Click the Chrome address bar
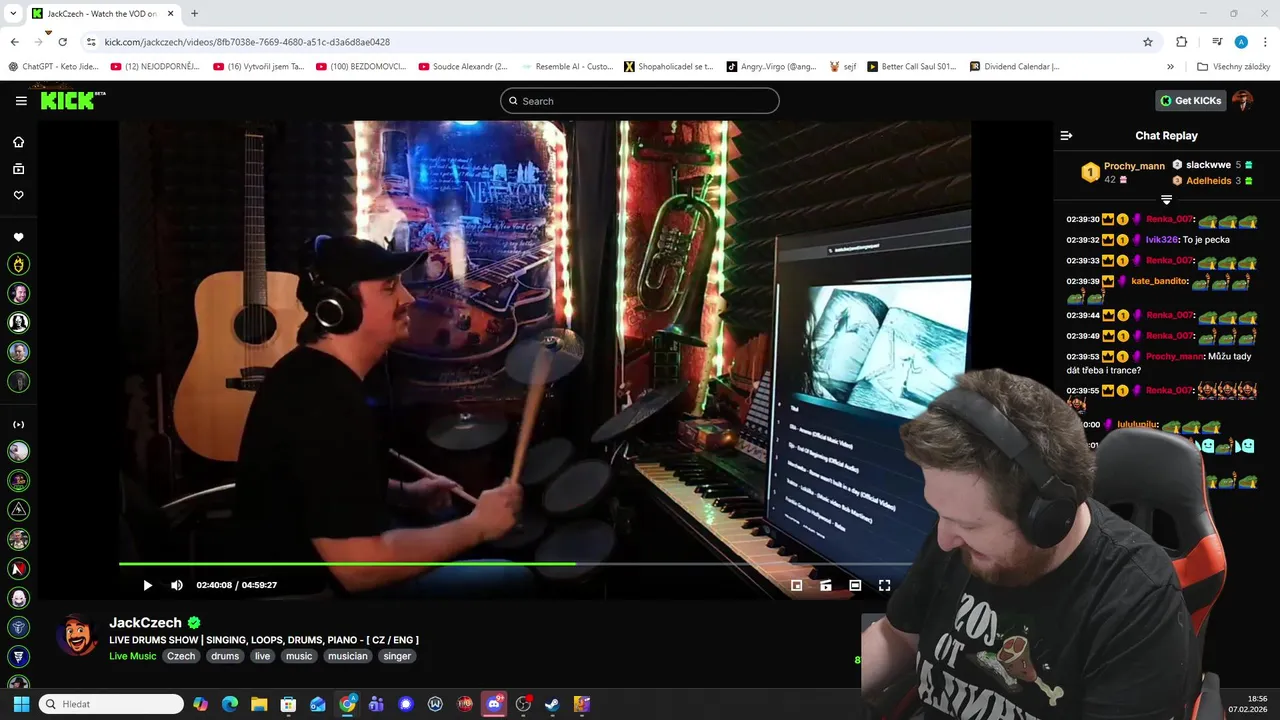1280x720 pixels. [620, 42]
